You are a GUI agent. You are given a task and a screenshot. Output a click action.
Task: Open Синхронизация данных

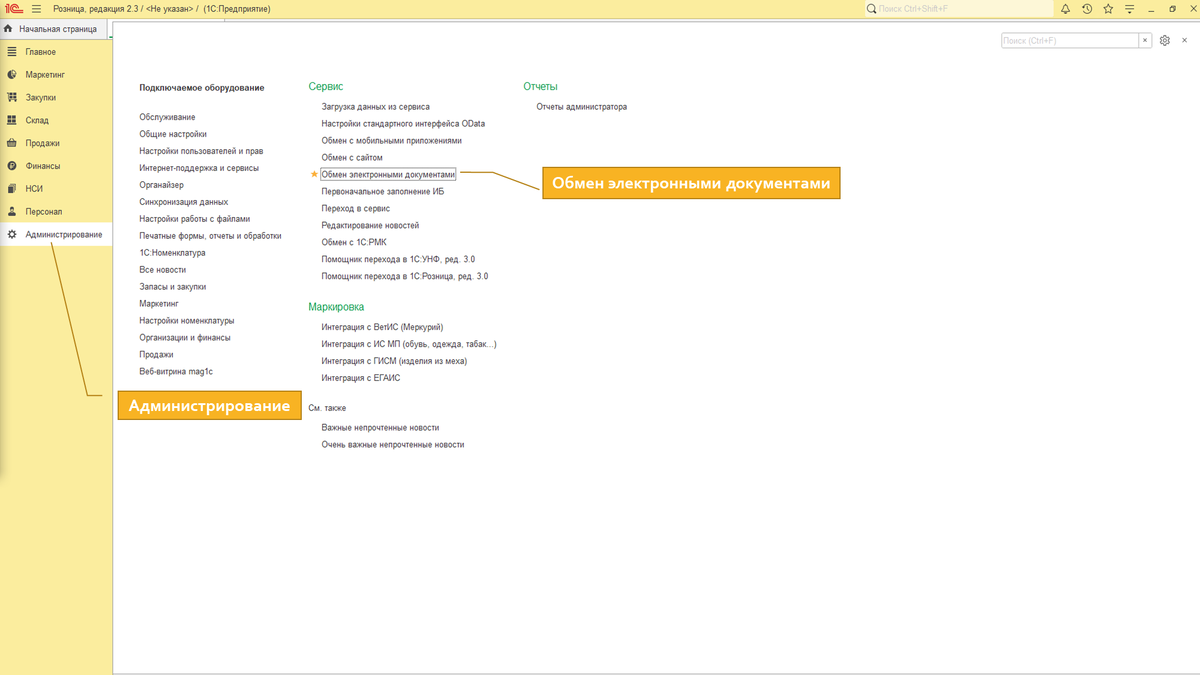point(184,202)
